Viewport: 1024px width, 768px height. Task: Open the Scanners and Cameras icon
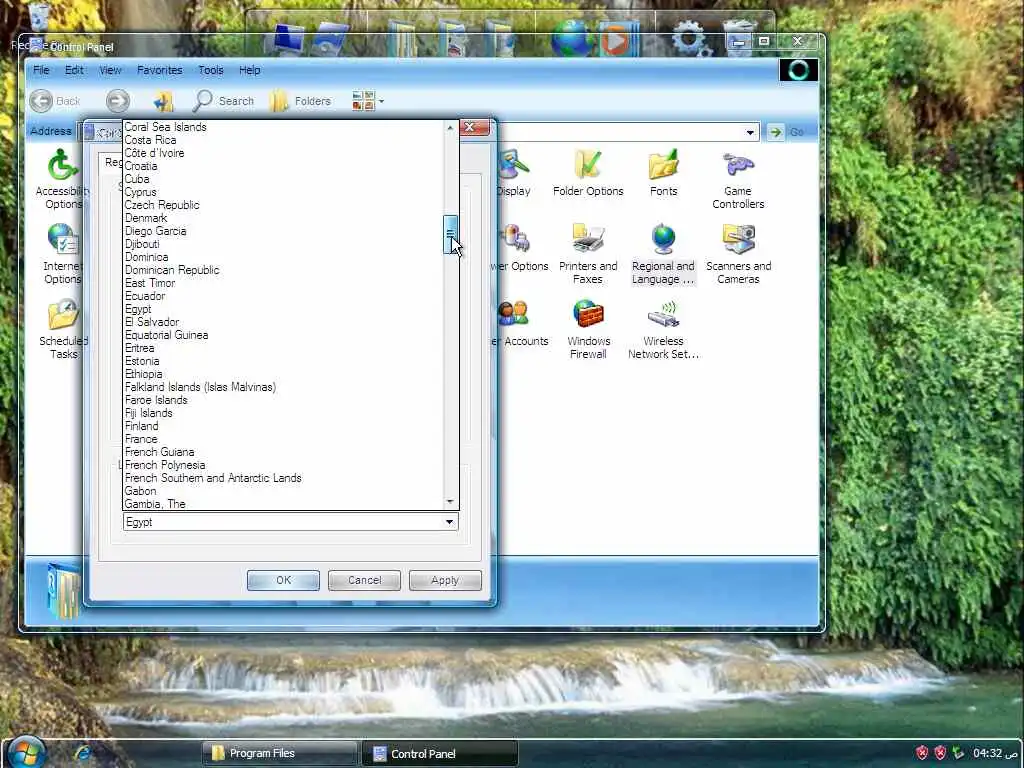[x=738, y=253]
